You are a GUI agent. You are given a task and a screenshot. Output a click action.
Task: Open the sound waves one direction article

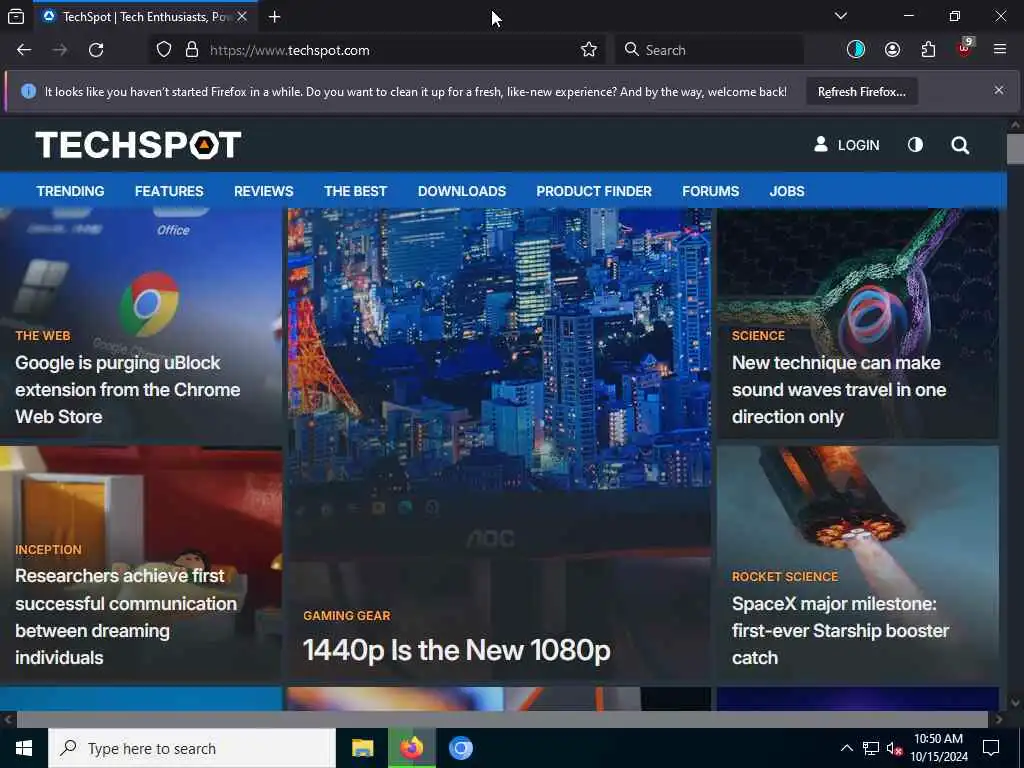[839, 389]
